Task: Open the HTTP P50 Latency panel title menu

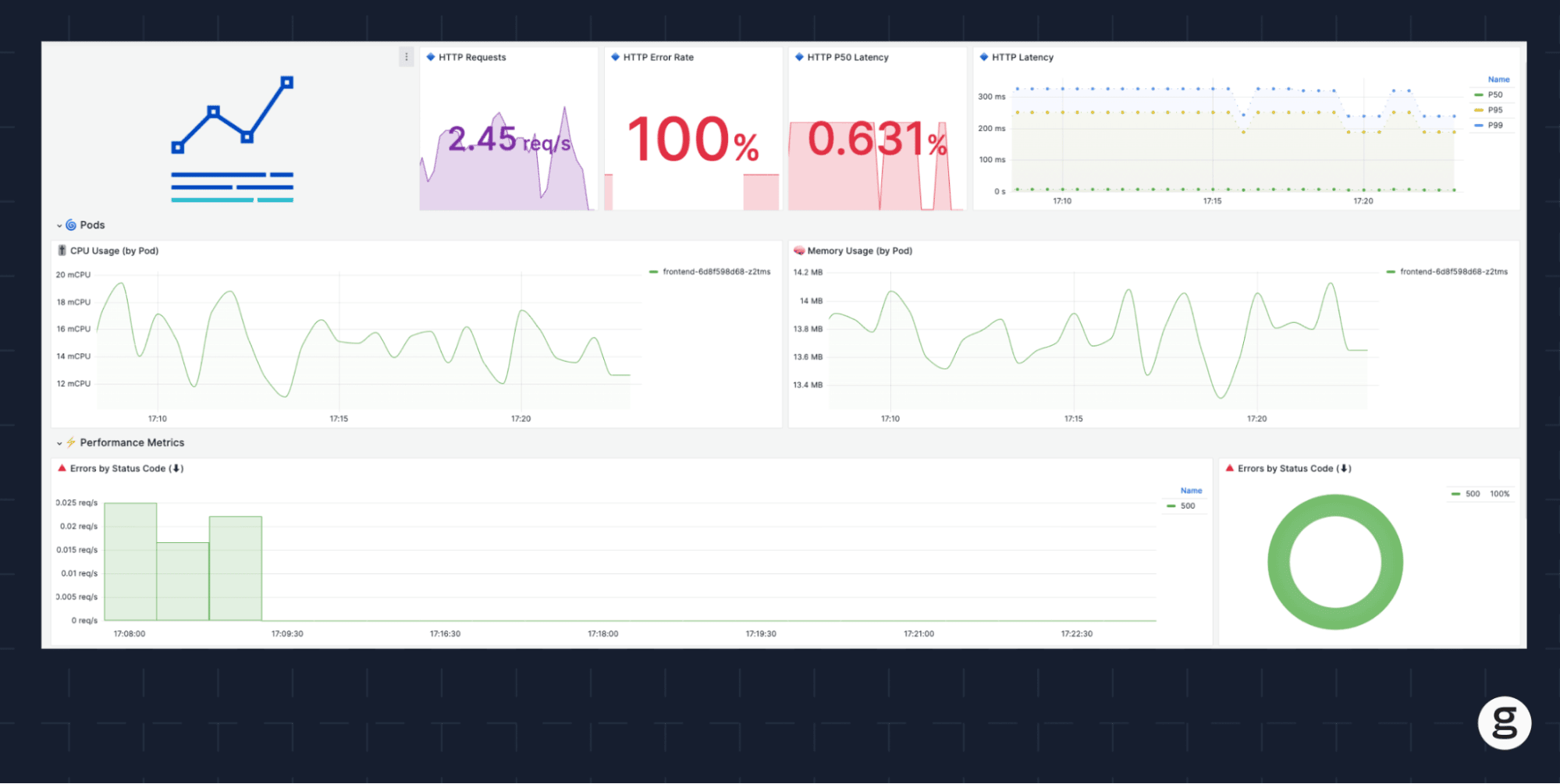Action: click(x=847, y=57)
